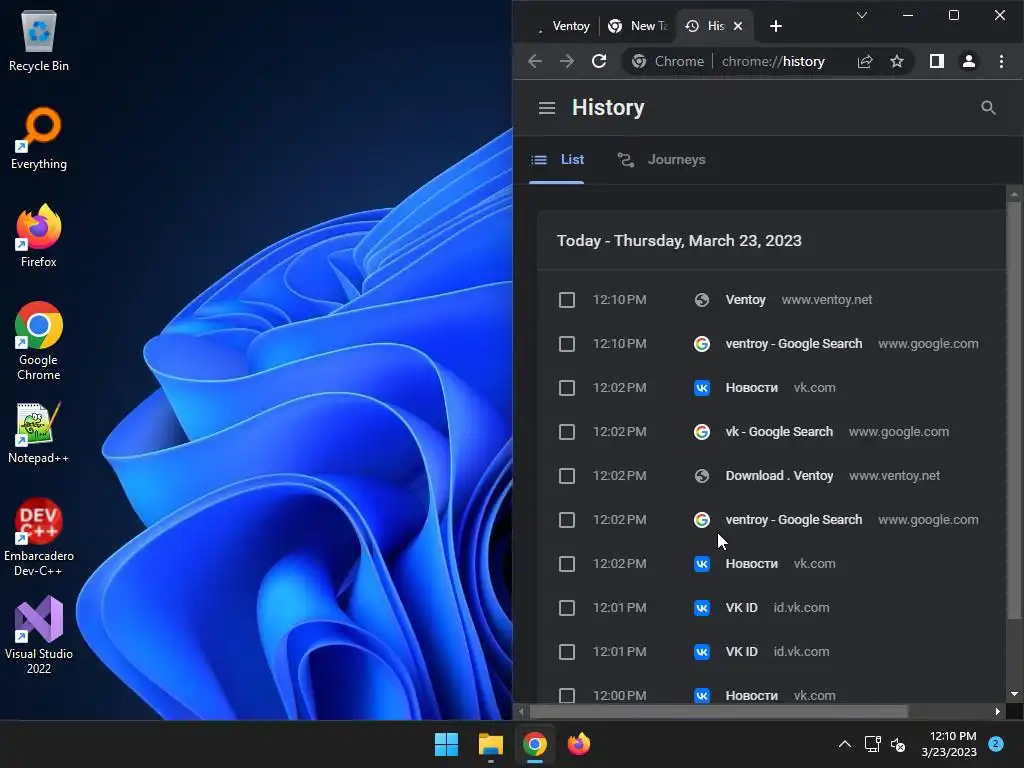Open File Explorer from the taskbar
This screenshot has height=768, width=1024.
[490, 744]
